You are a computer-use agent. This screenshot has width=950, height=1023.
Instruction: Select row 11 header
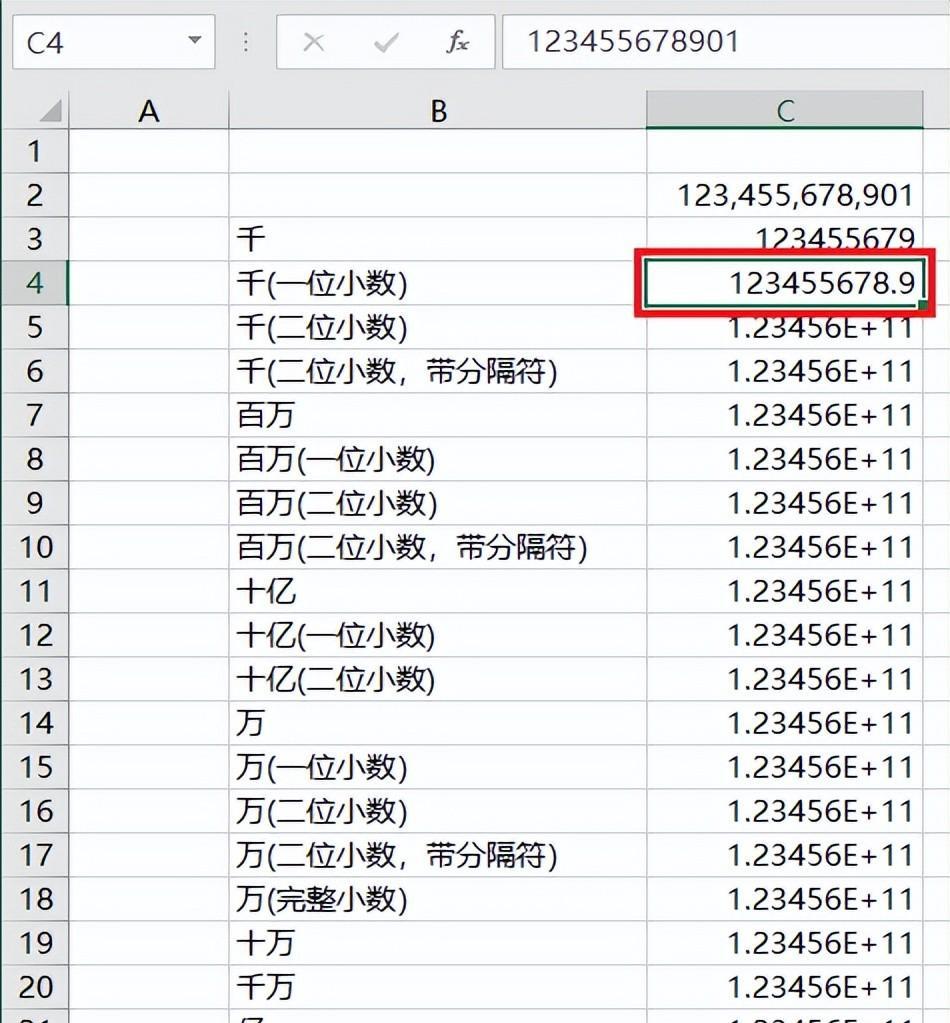click(x=35, y=591)
